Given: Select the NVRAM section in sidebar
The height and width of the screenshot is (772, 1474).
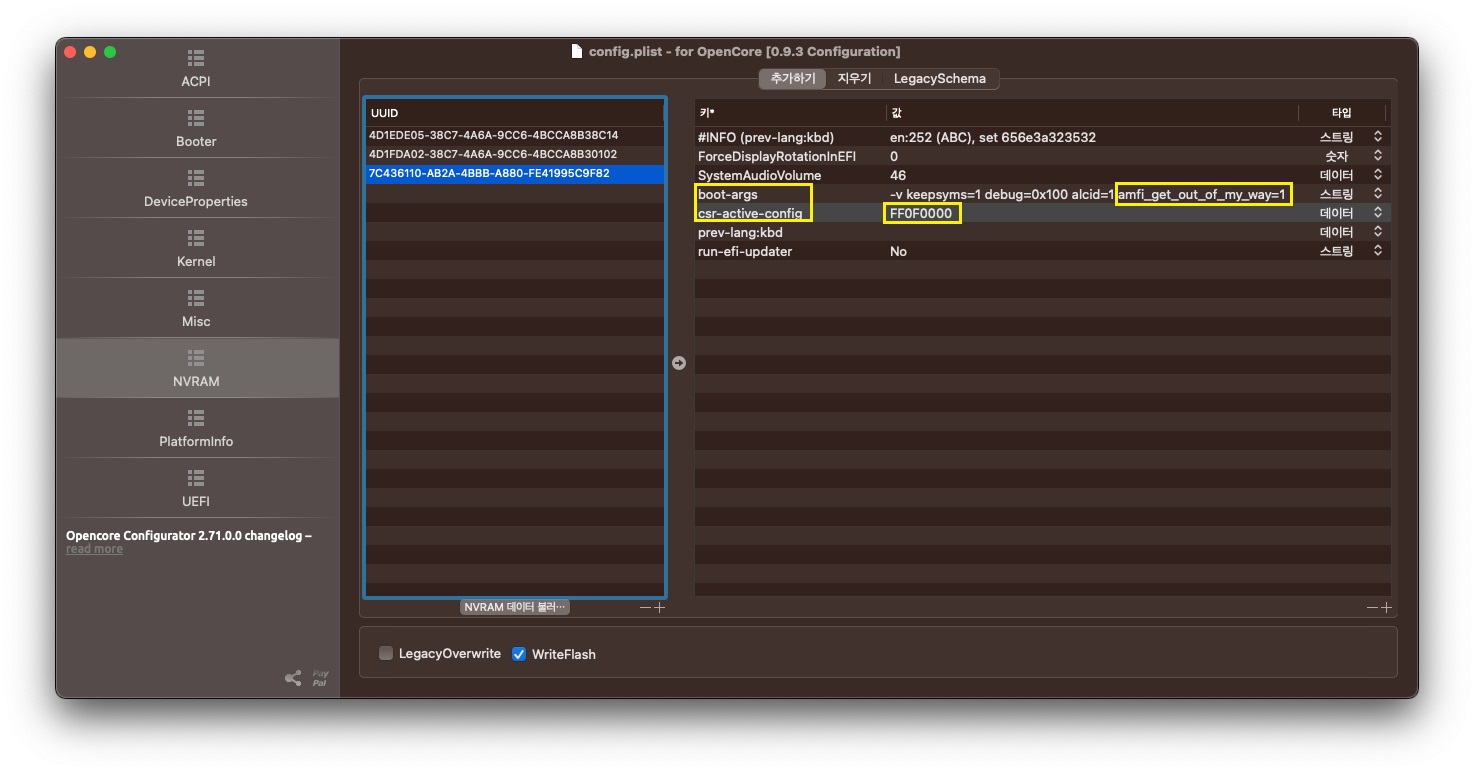Looking at the screenshot, I should pos(196,368).
